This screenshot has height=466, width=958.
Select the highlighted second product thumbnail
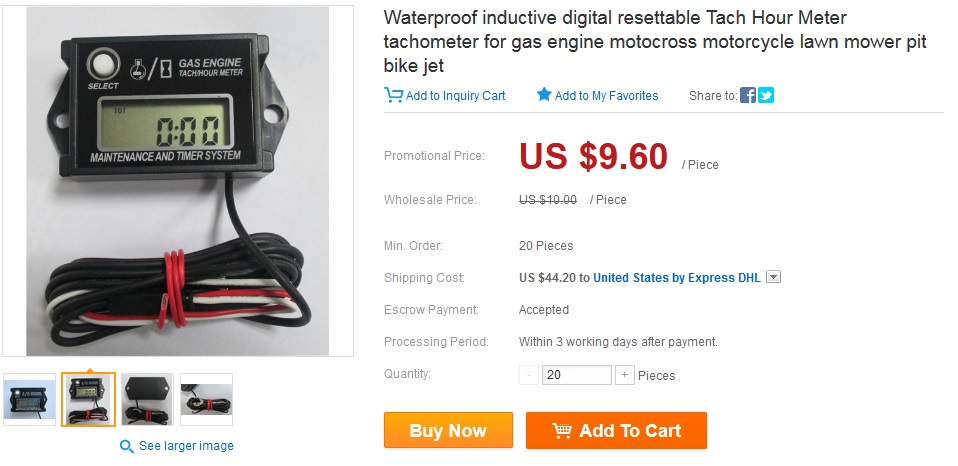pos(88,400)
